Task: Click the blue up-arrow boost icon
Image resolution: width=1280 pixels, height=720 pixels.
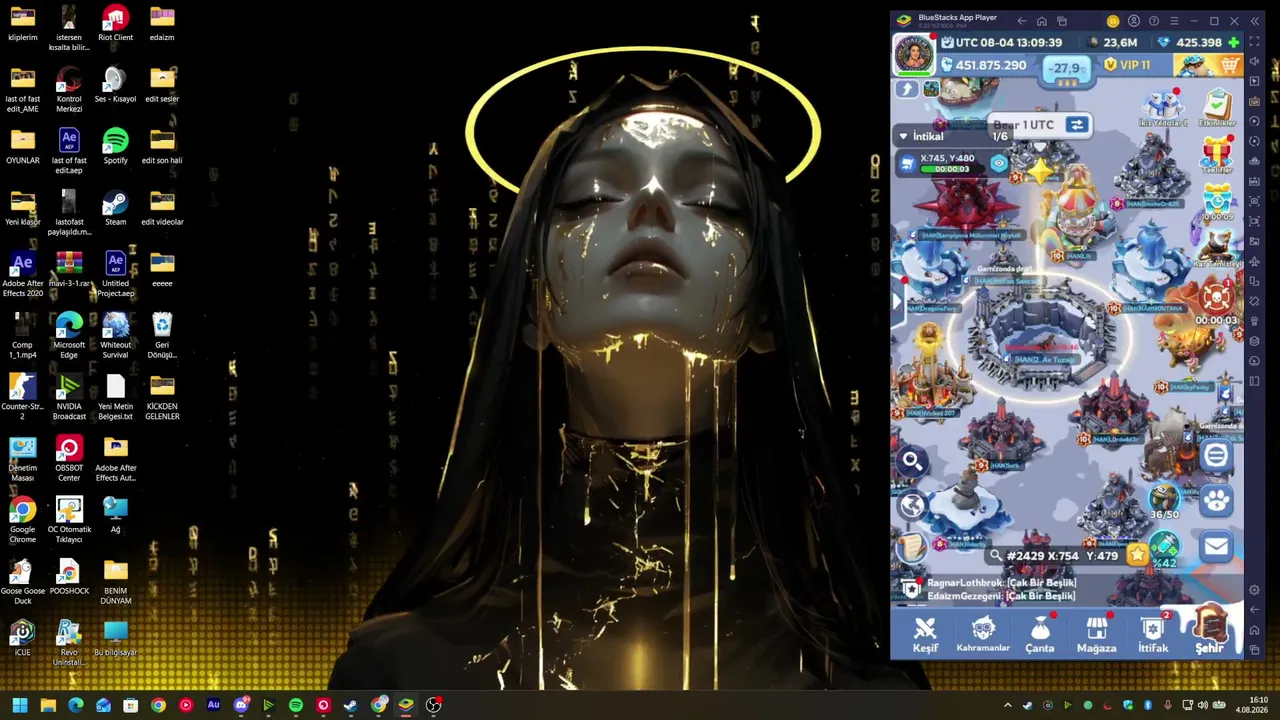Action: pyautogui.click(x=907, y=89)
